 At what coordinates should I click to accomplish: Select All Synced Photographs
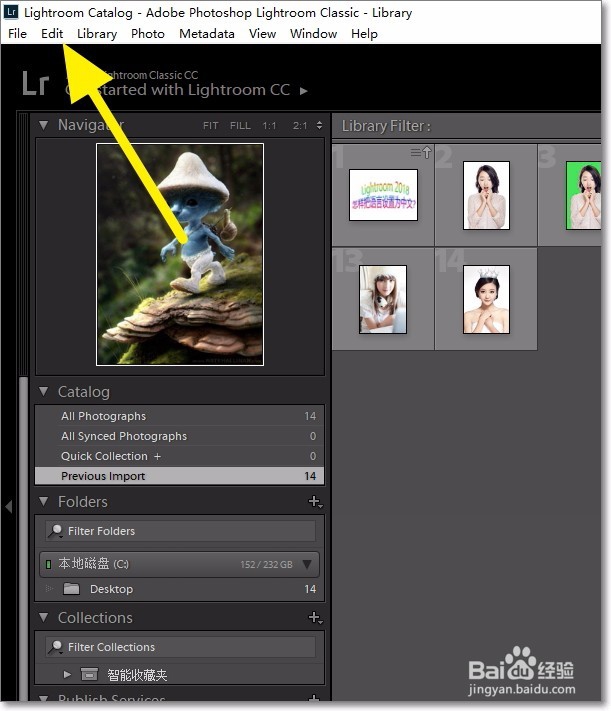point(180,436)
